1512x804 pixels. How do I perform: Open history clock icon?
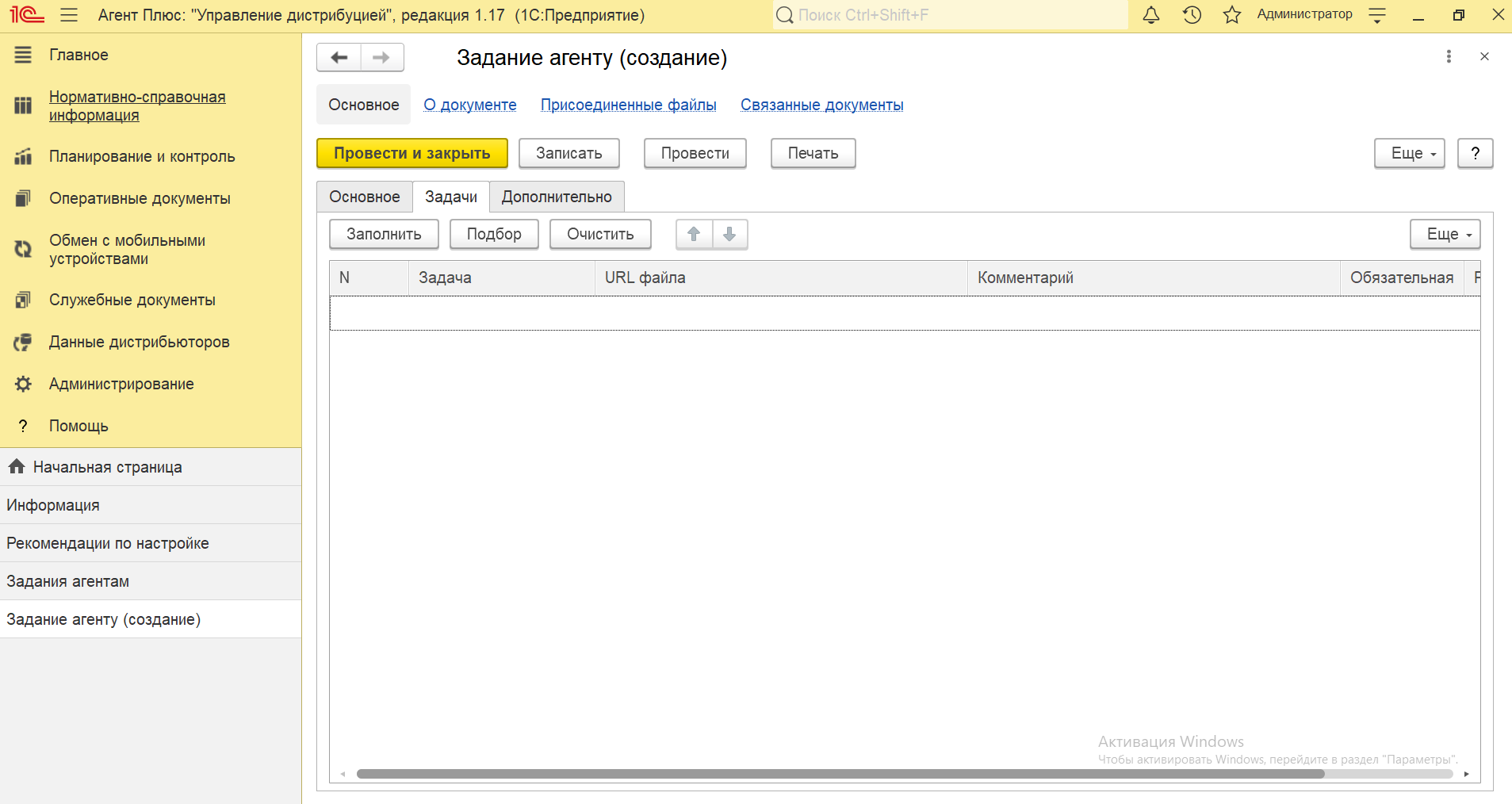pyautogui.click(x=1192, y=15)
